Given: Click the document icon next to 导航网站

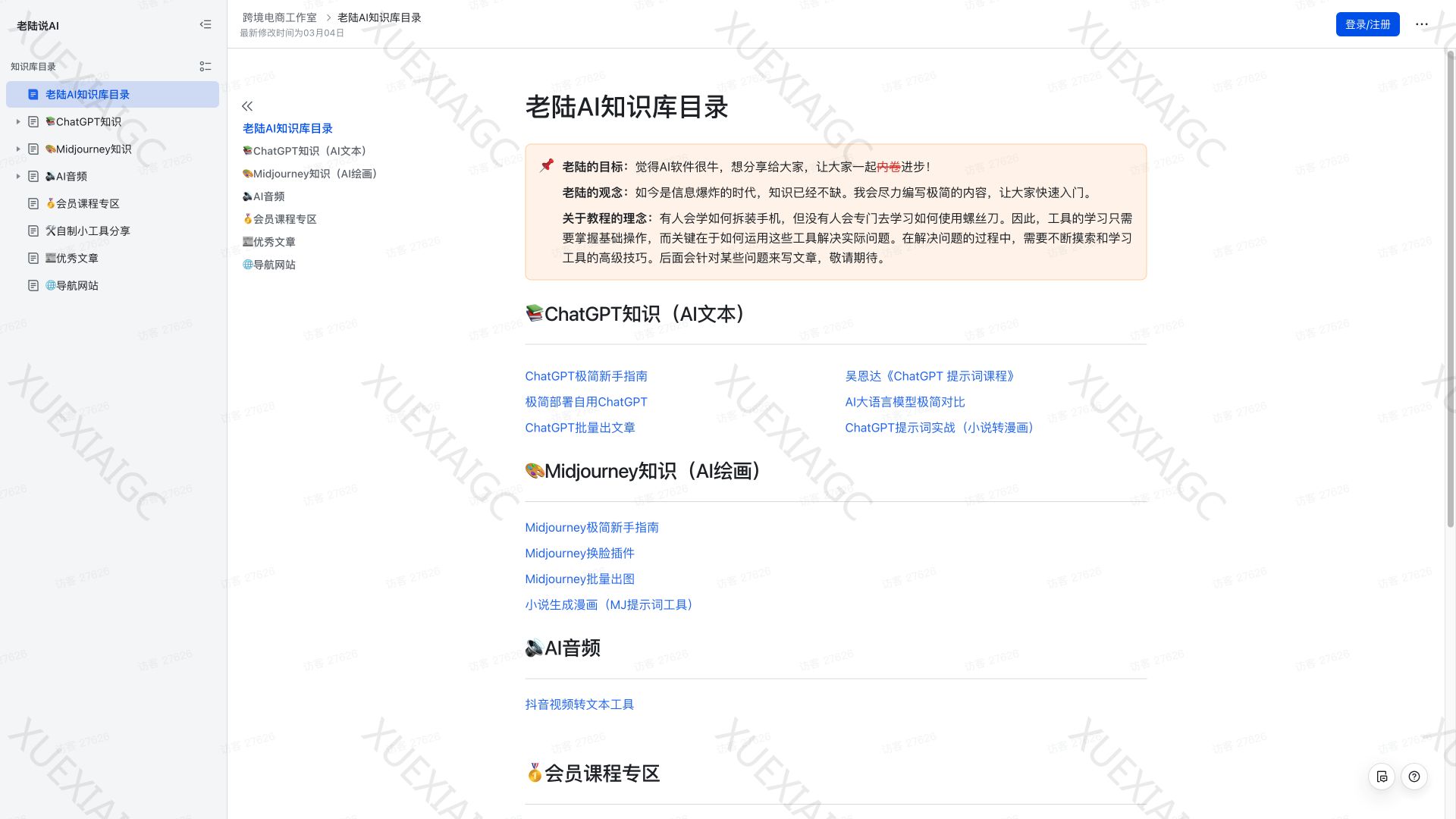Looking at the screenshot, I should pyautogui.click(x=33, y=285).
